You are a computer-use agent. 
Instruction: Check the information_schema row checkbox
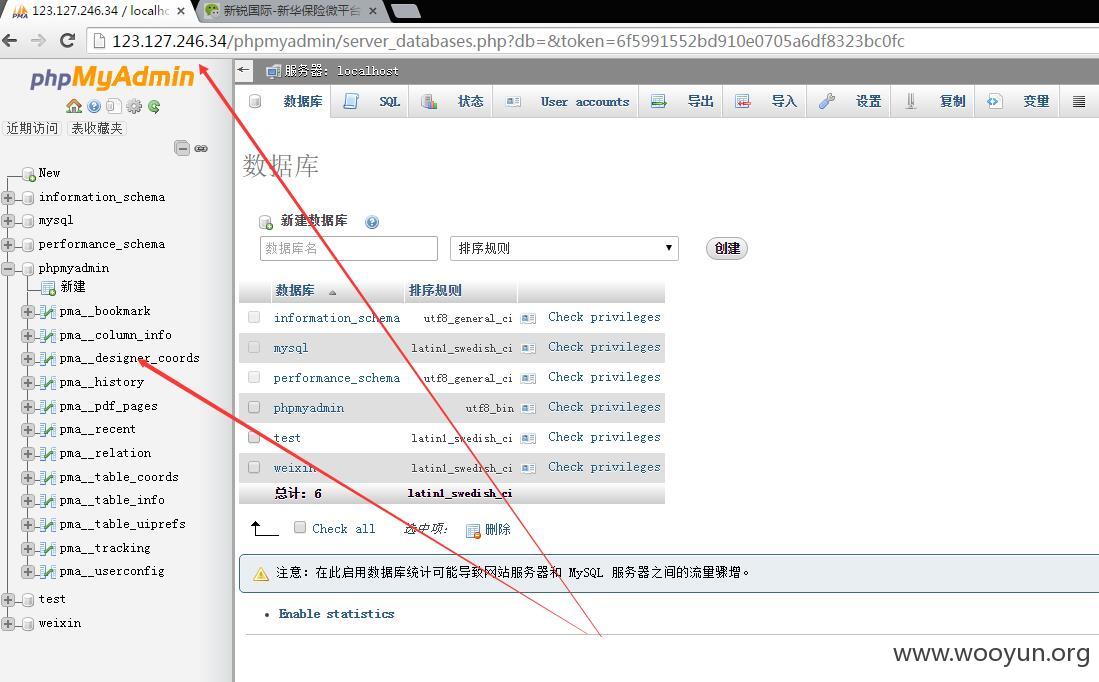point(254,317)
